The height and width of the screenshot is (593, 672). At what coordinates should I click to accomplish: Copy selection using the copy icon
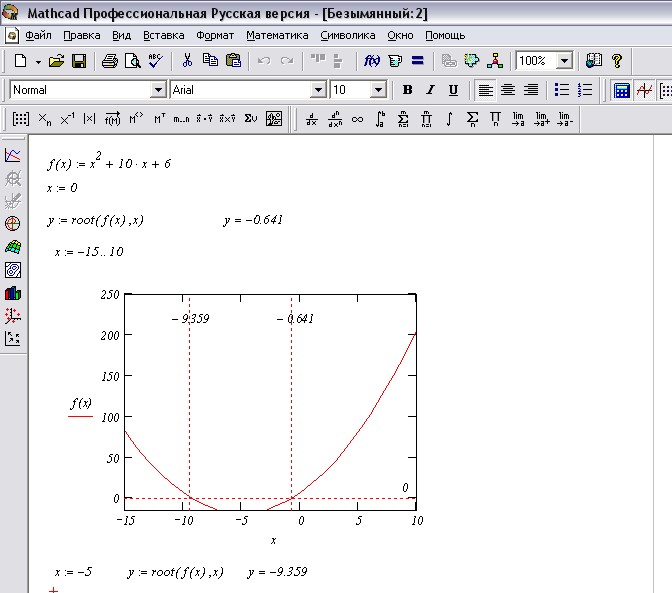coord(210,60)
